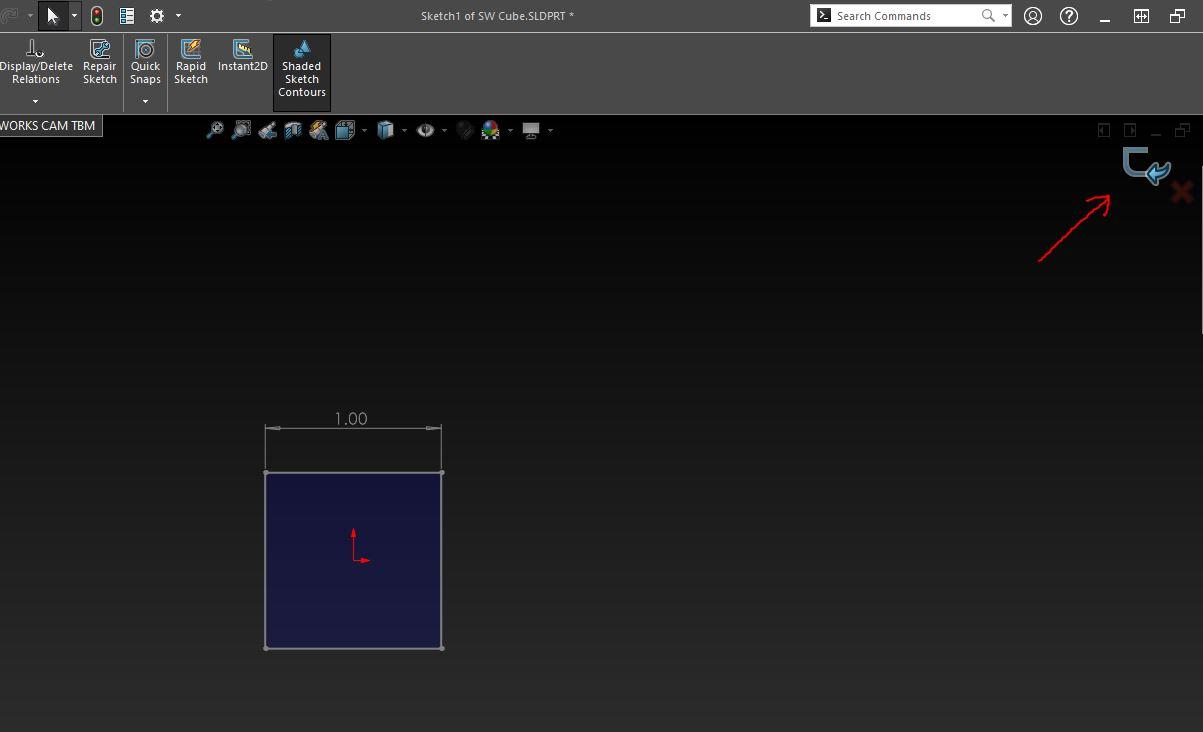Expand the Options gear dropdown arrow
The height and width of the screenshot is (732, 1203).
[x=179, y=16]
